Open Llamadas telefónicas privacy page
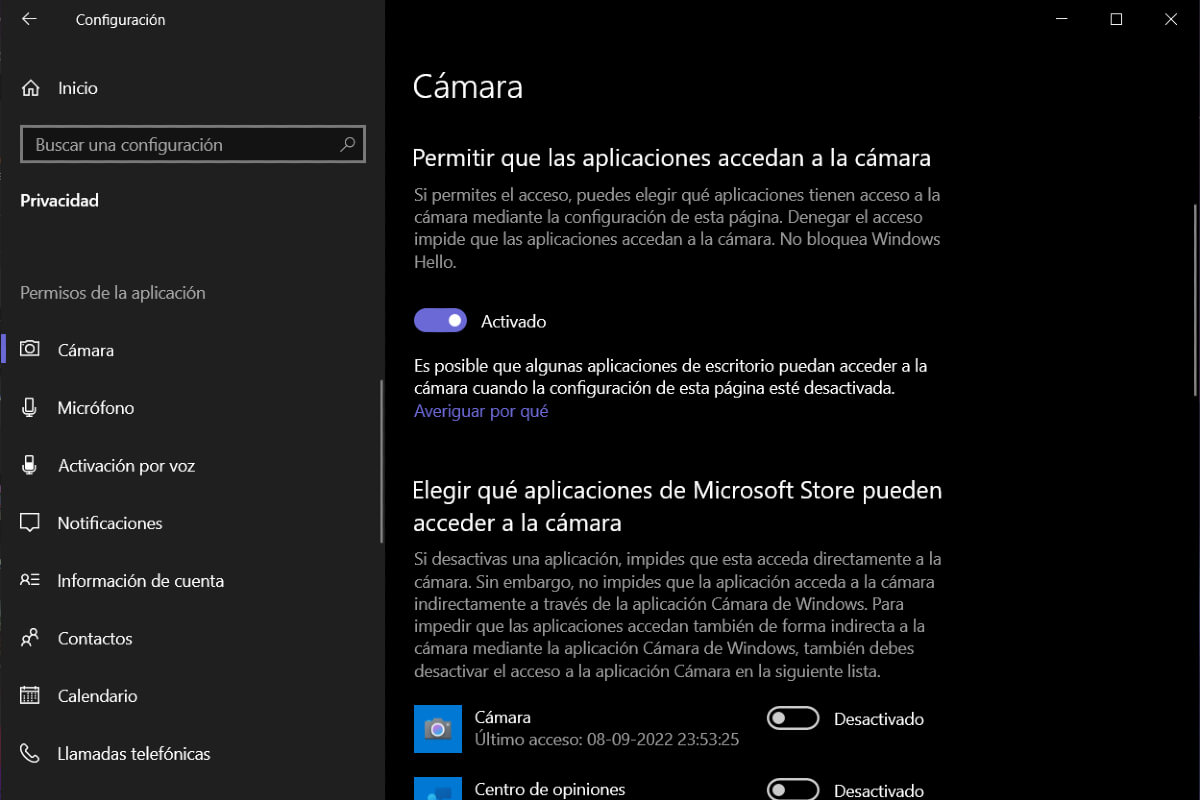1200x800 pixels. coord(134,753)
